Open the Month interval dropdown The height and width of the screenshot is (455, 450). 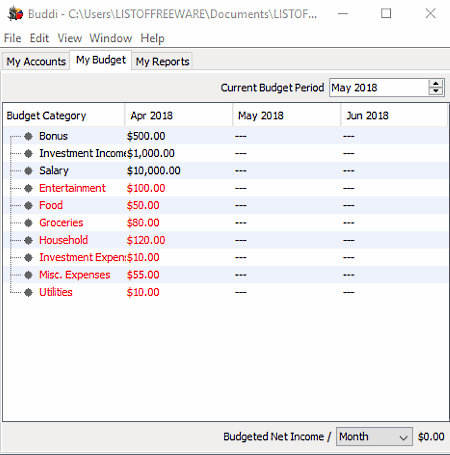point(374,437)
